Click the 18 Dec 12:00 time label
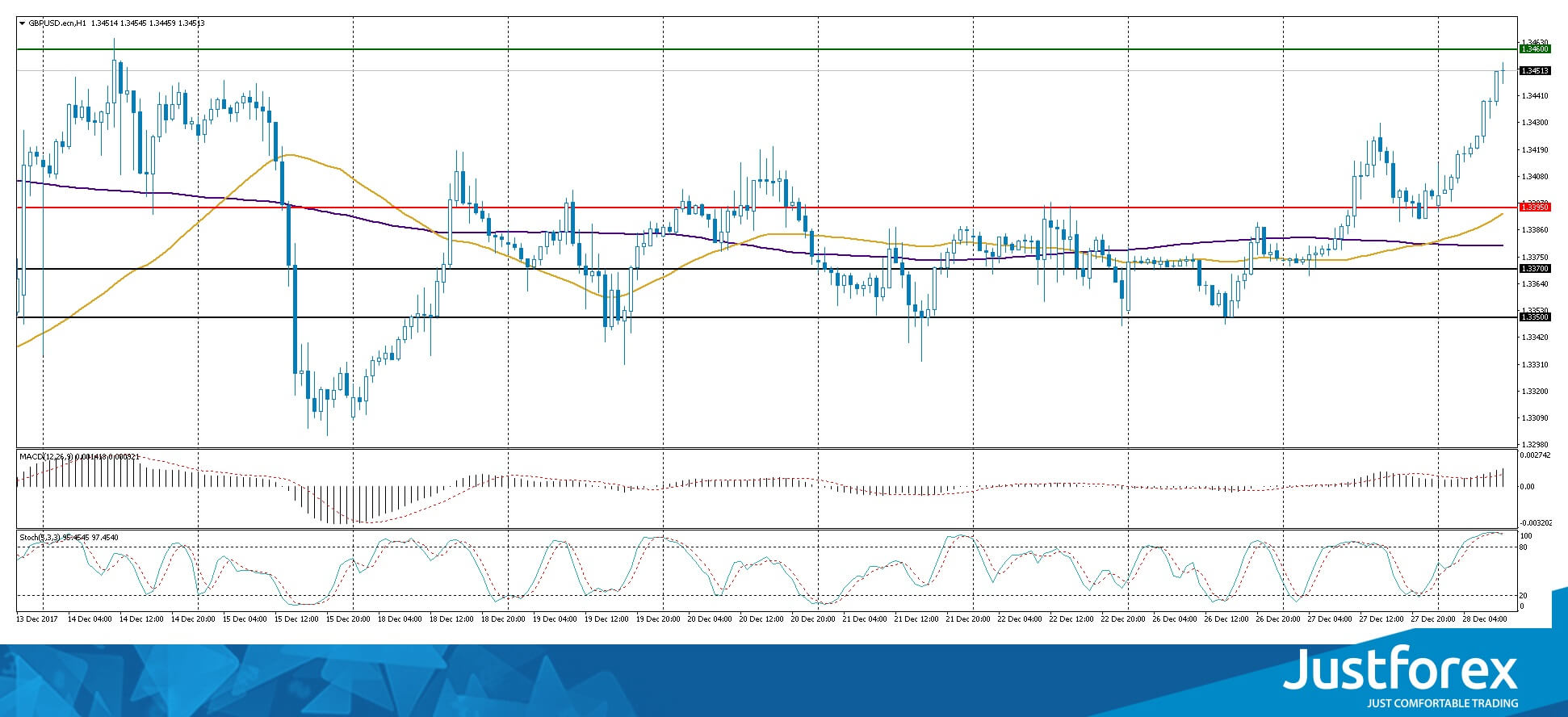This screenshot has height=717, width=1568. pyautogui.click(x=451, y=619)
